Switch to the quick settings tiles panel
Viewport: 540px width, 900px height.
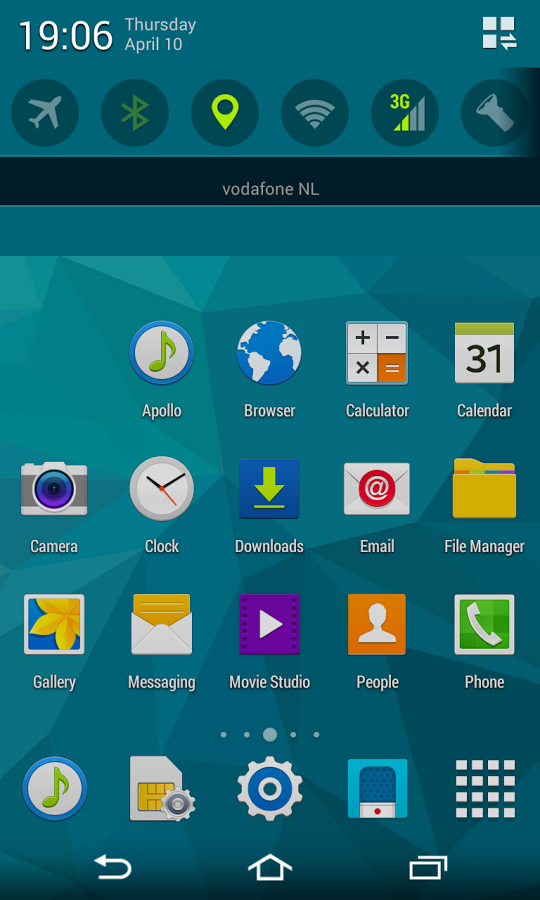point(500,33)
